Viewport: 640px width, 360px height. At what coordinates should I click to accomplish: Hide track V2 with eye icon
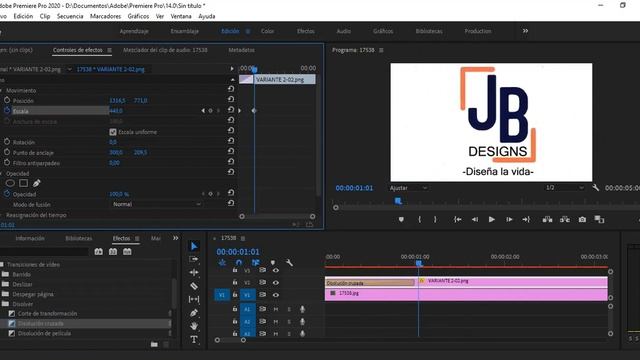pos(276,282)
